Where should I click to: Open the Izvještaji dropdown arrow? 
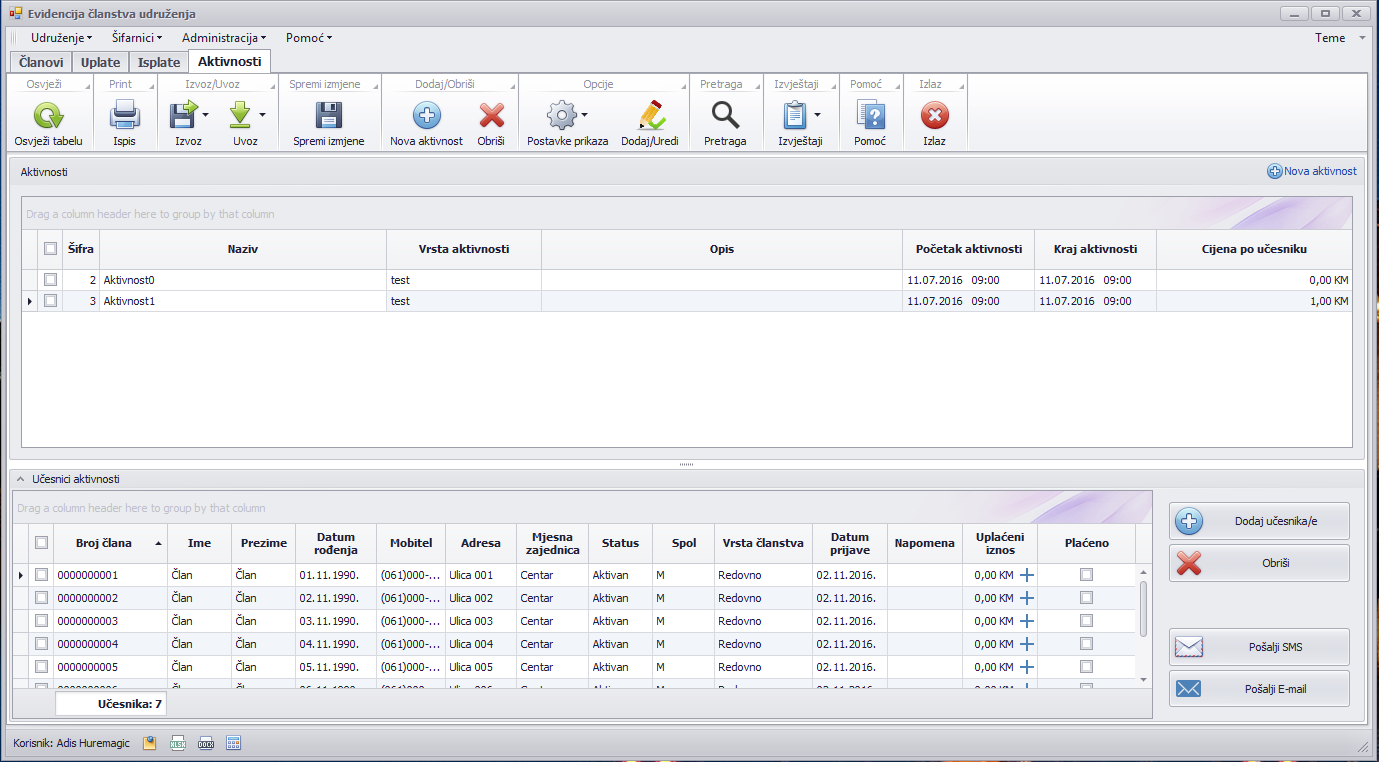click(x=817, y=116)
